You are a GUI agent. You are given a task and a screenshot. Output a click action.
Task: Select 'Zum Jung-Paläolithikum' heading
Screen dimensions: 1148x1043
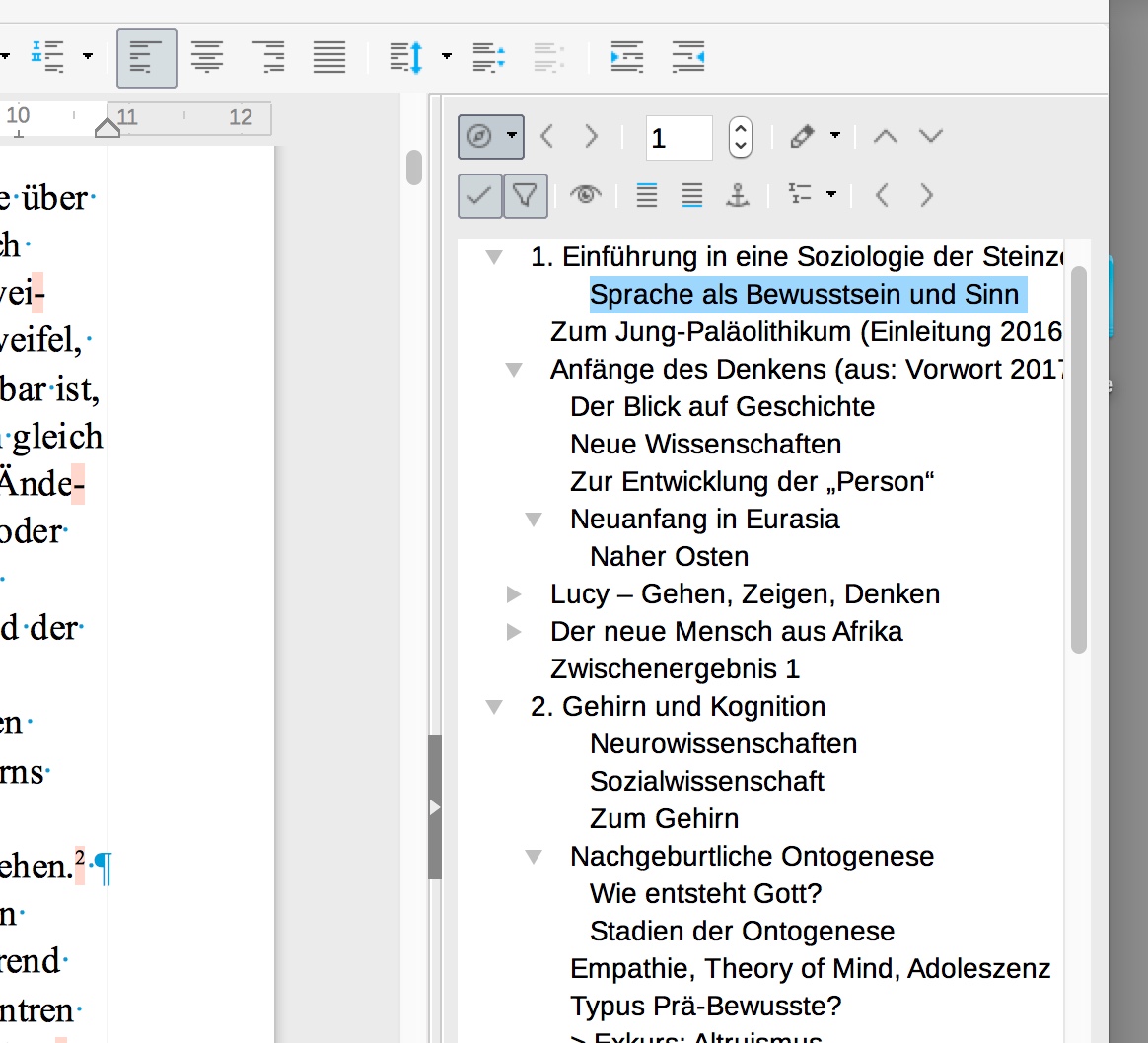806,331
